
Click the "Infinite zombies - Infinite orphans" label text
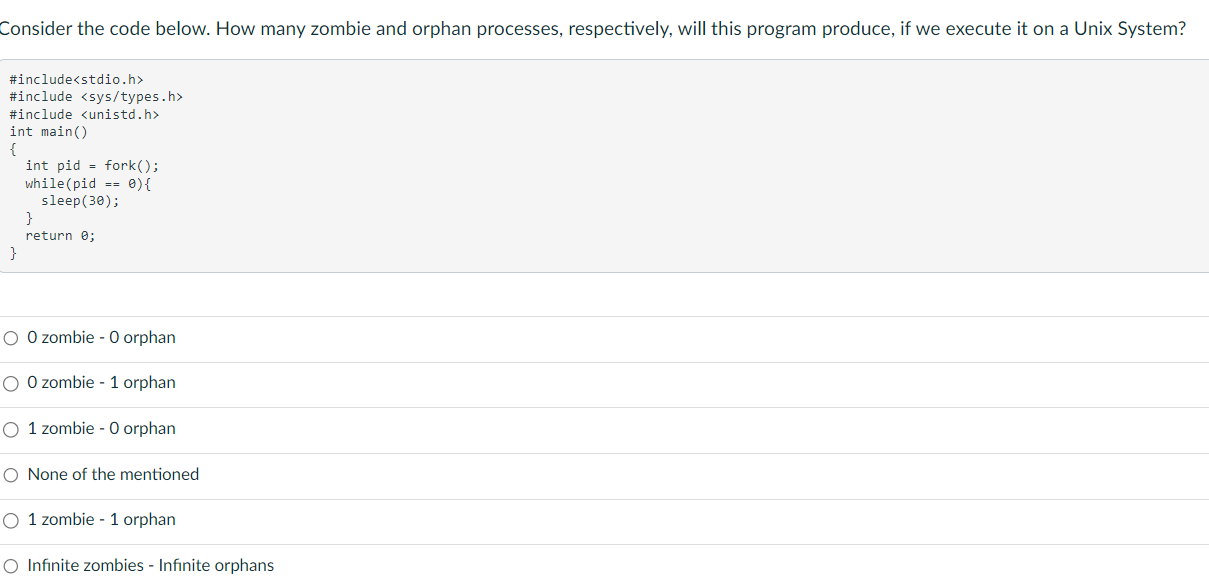pyautogui.click(x=150, y=566)
